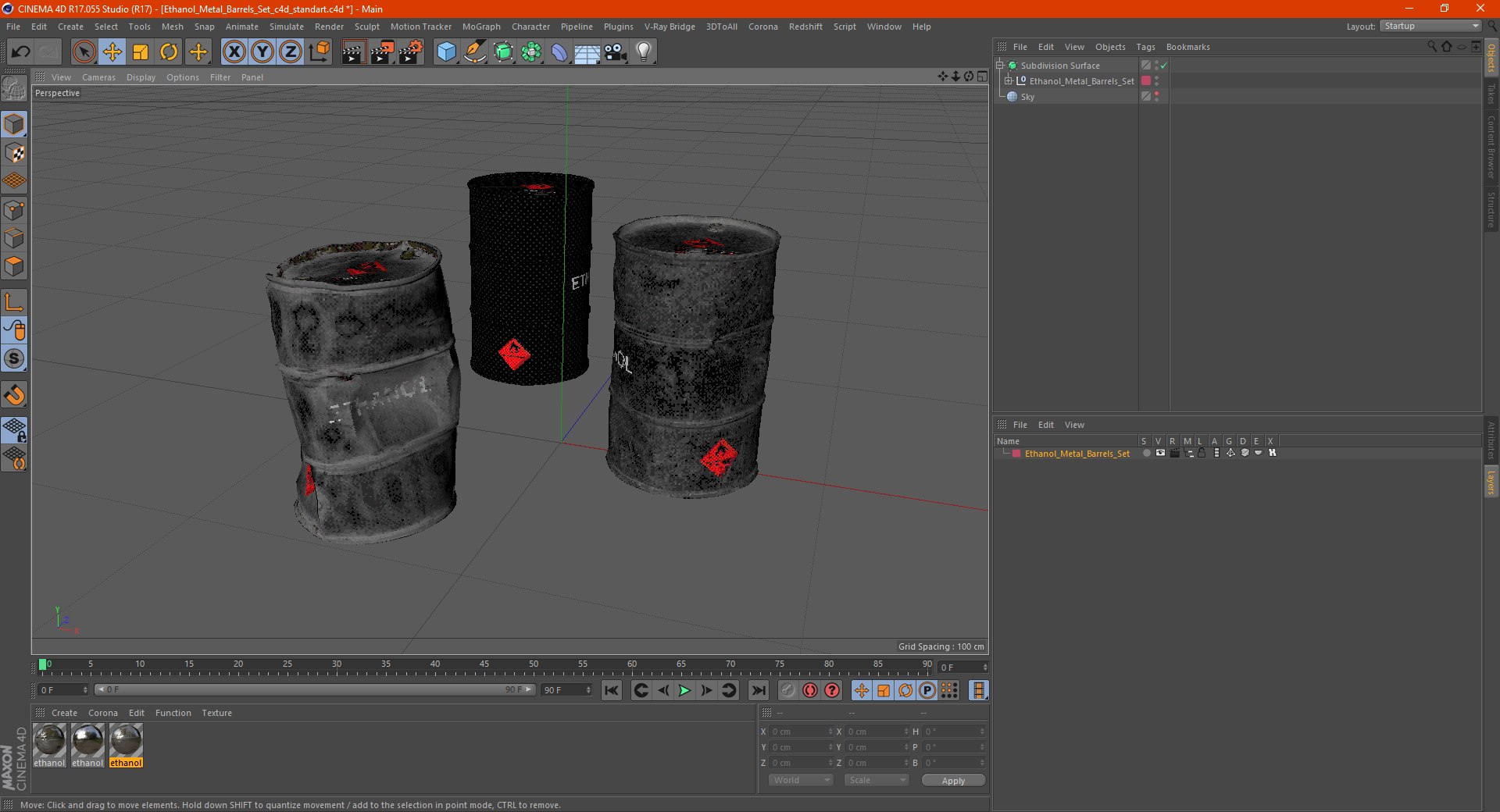Go to the start of the animation

tap(612, 690)
